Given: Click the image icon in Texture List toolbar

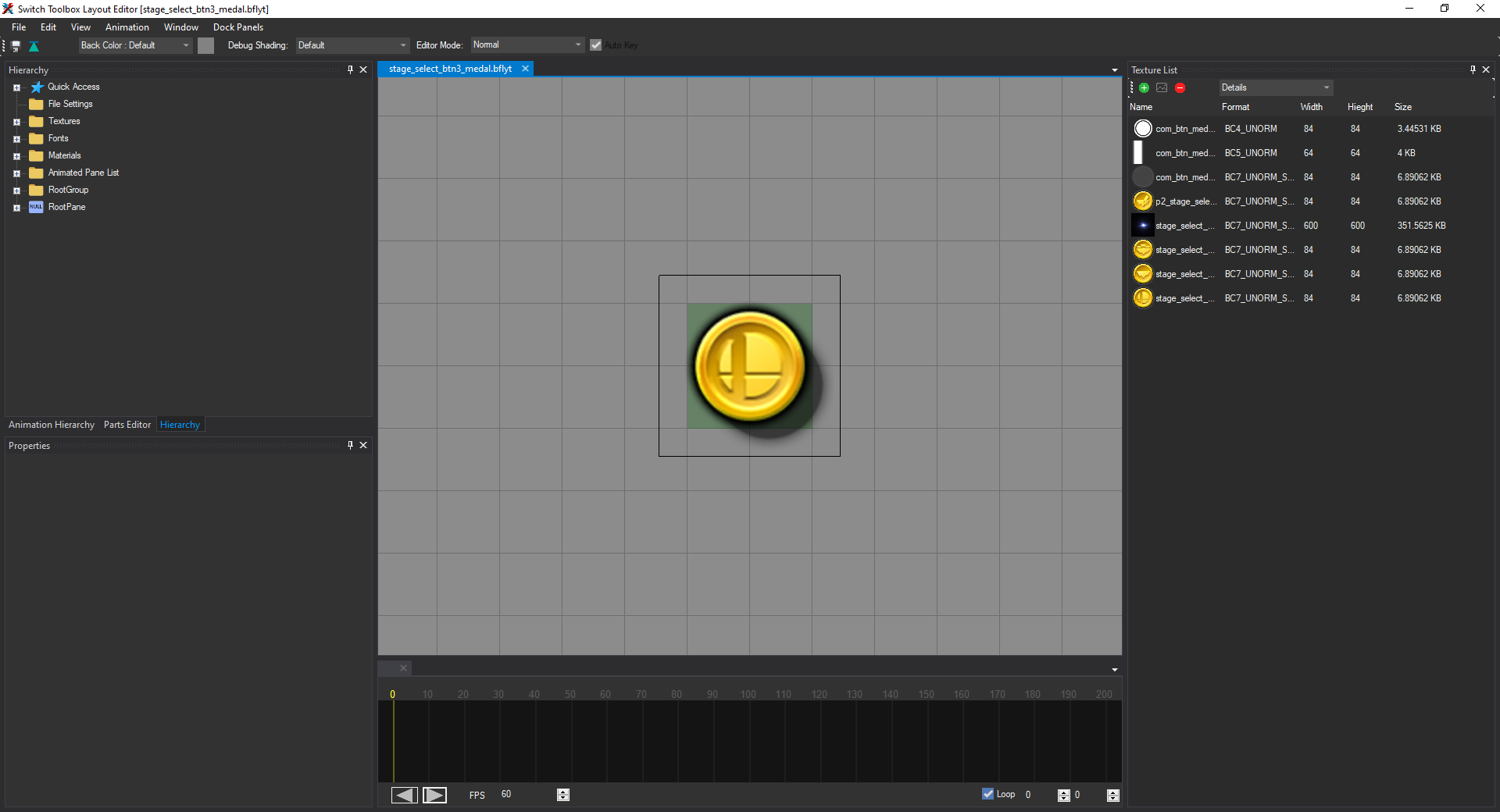Looking at the screenshot, I should (1162, 87).
